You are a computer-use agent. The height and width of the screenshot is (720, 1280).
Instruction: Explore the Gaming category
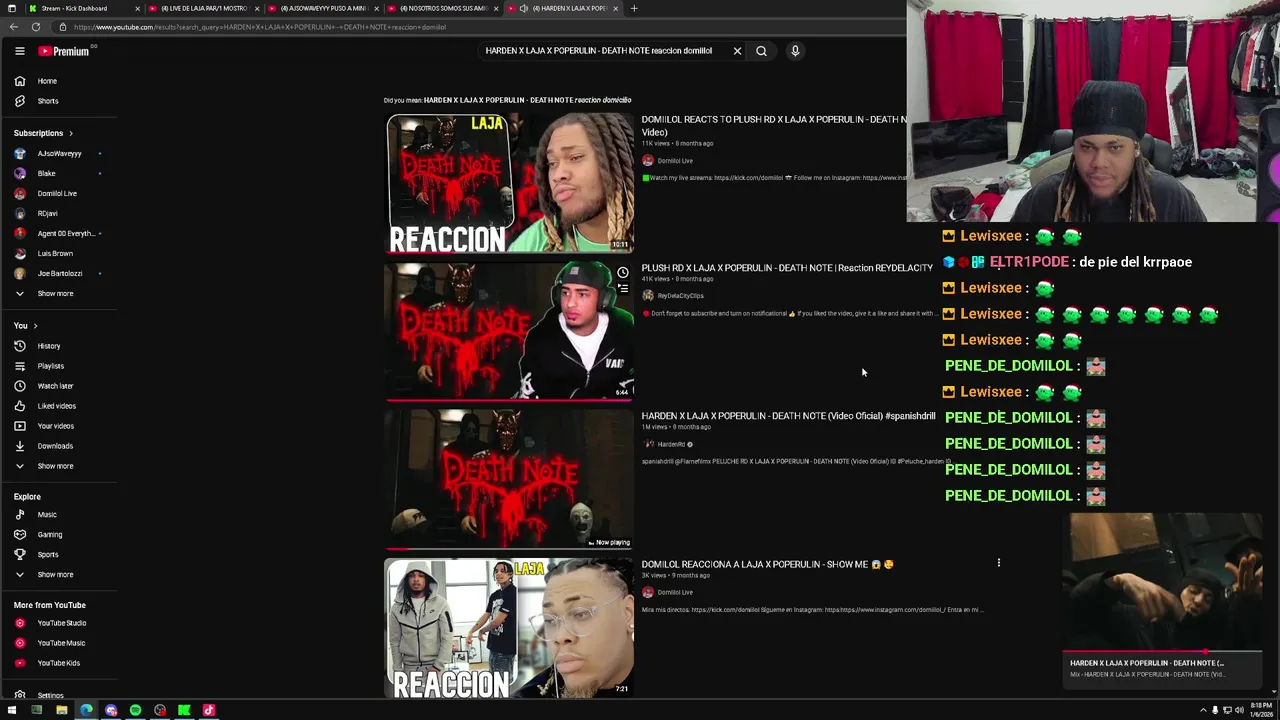[49, 535]
